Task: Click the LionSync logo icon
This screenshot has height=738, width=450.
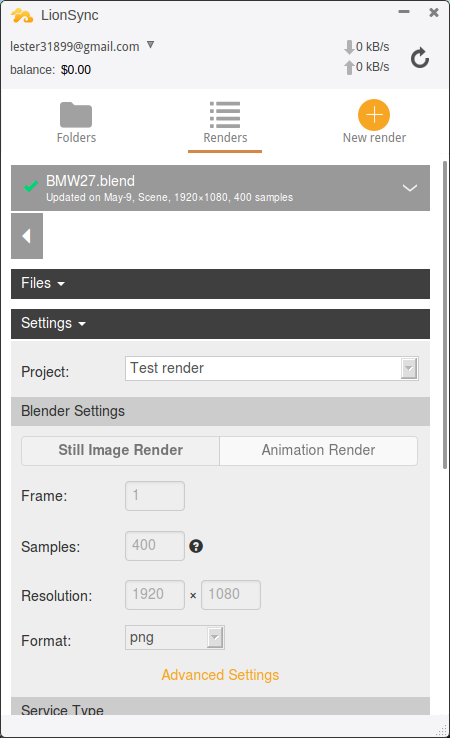Action: (22, 16)
